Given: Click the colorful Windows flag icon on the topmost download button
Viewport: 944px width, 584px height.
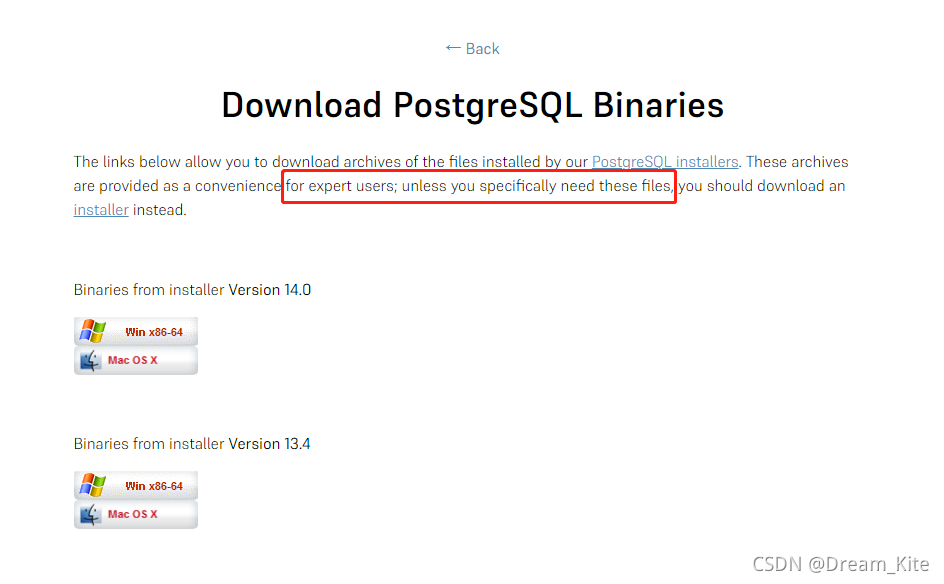Looking at the screenshot, I should pyautogui.click(x=91, y=331).
